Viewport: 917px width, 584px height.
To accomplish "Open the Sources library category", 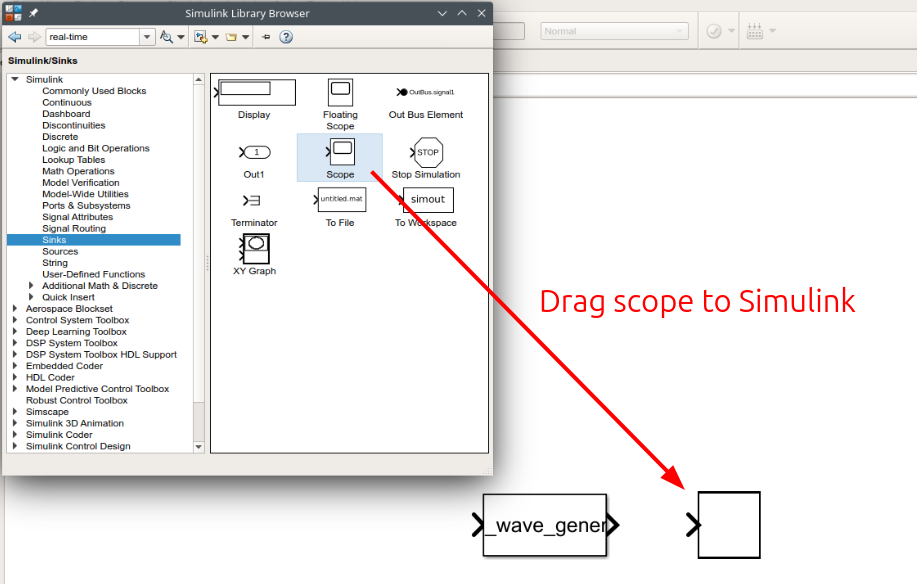I will [x=62, y=251].
